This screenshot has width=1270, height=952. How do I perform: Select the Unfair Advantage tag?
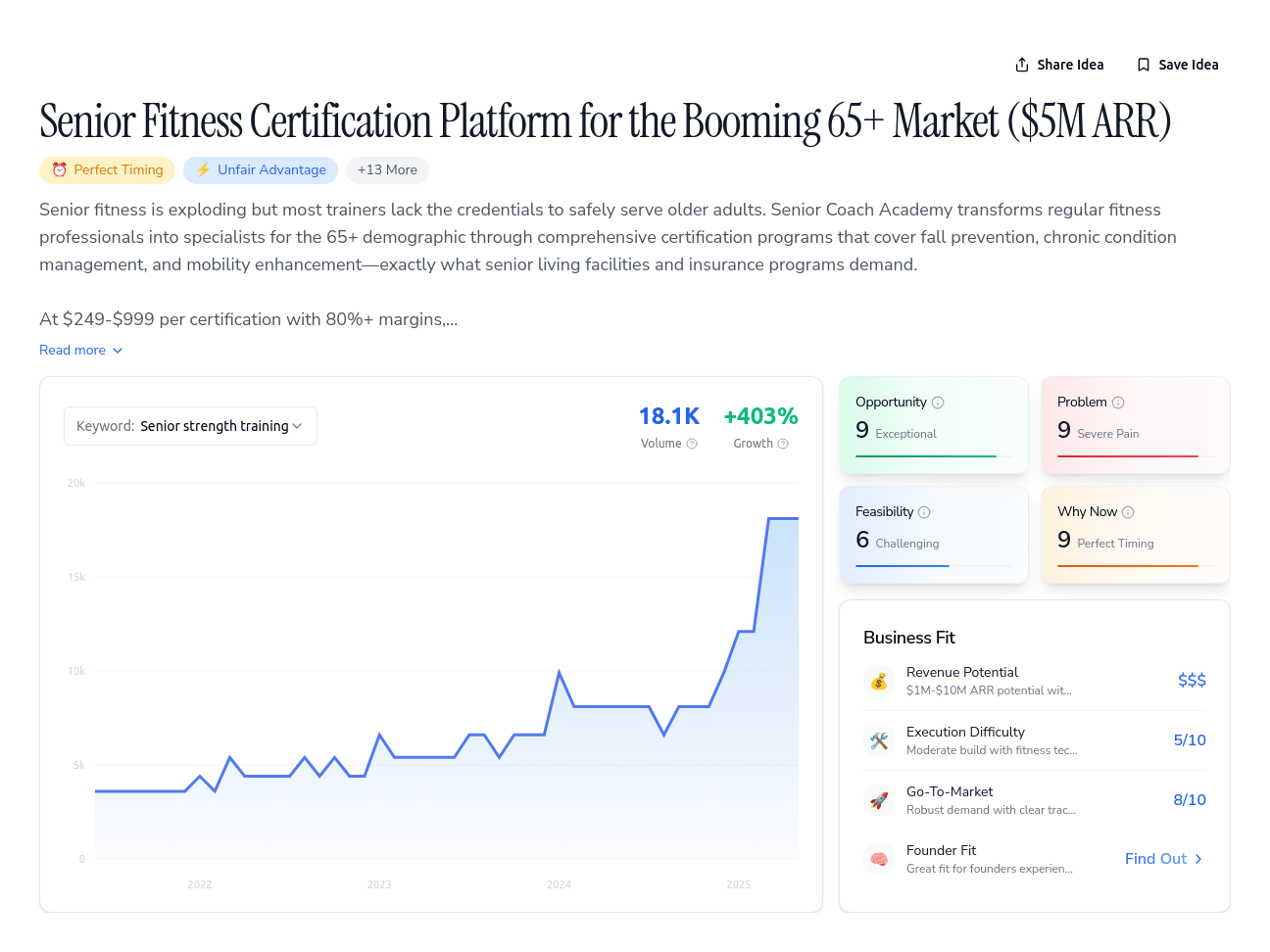261,169
